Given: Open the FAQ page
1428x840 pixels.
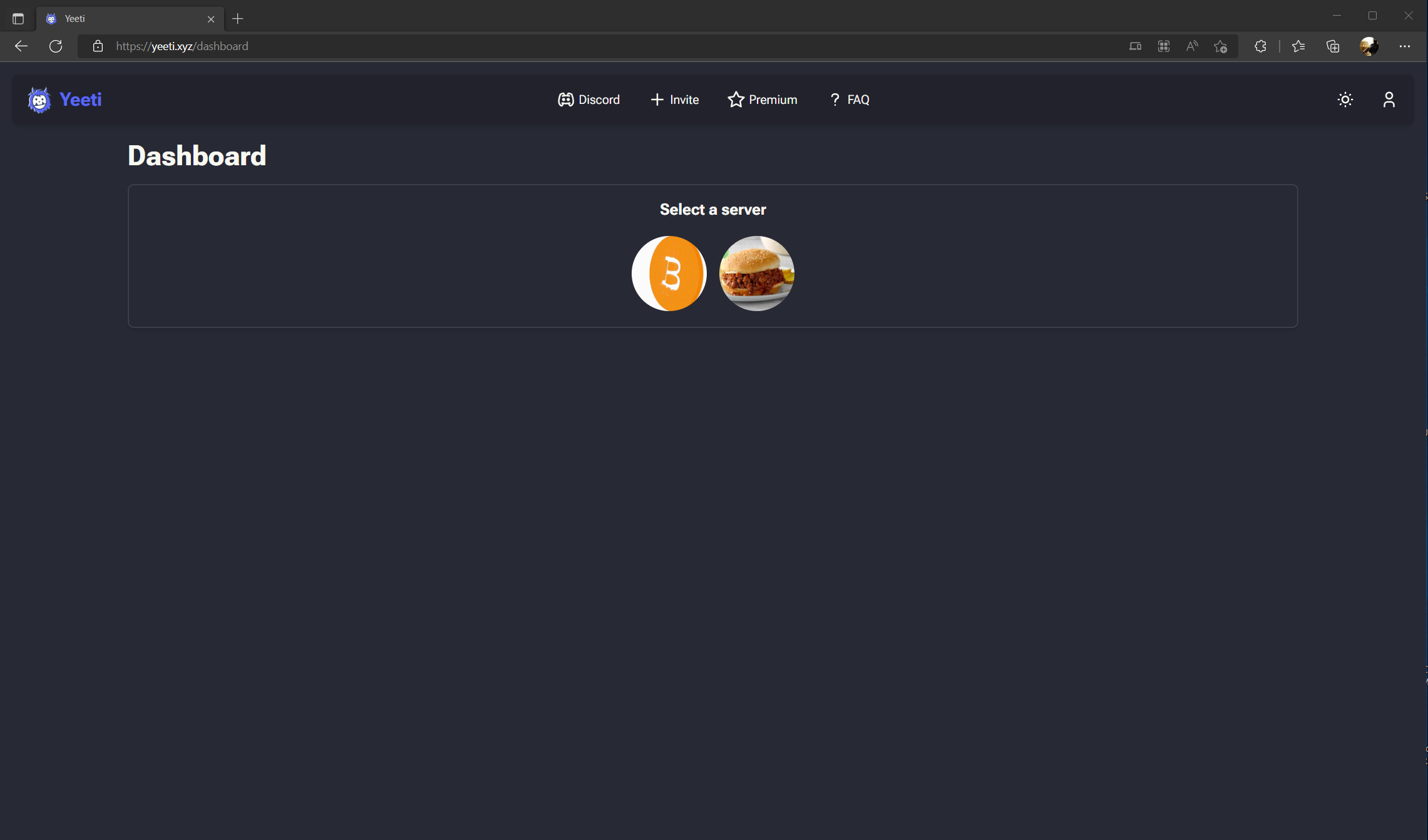Looking at the screenshot, I should 849,100.
